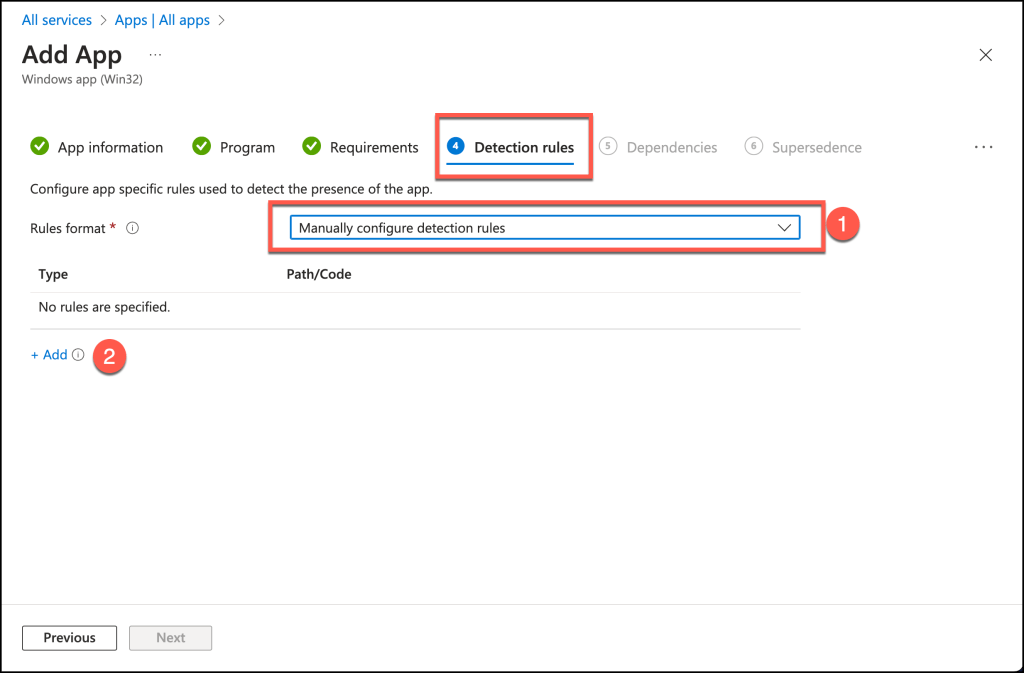Open the ellipsis menu beside Add App title
This screenshot has height=673, width=1024.
(155, 54)
